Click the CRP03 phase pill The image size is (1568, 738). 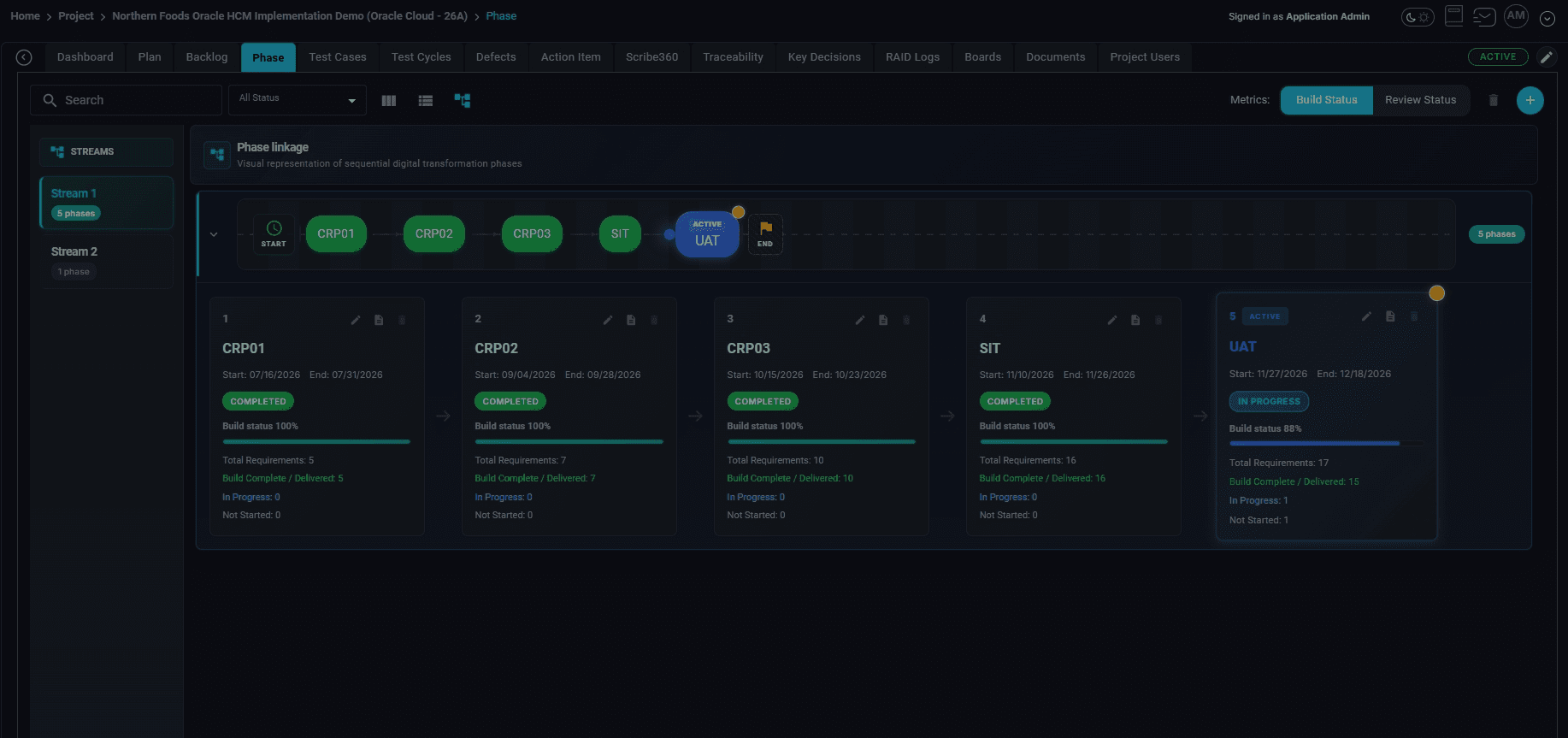(532, 233)
